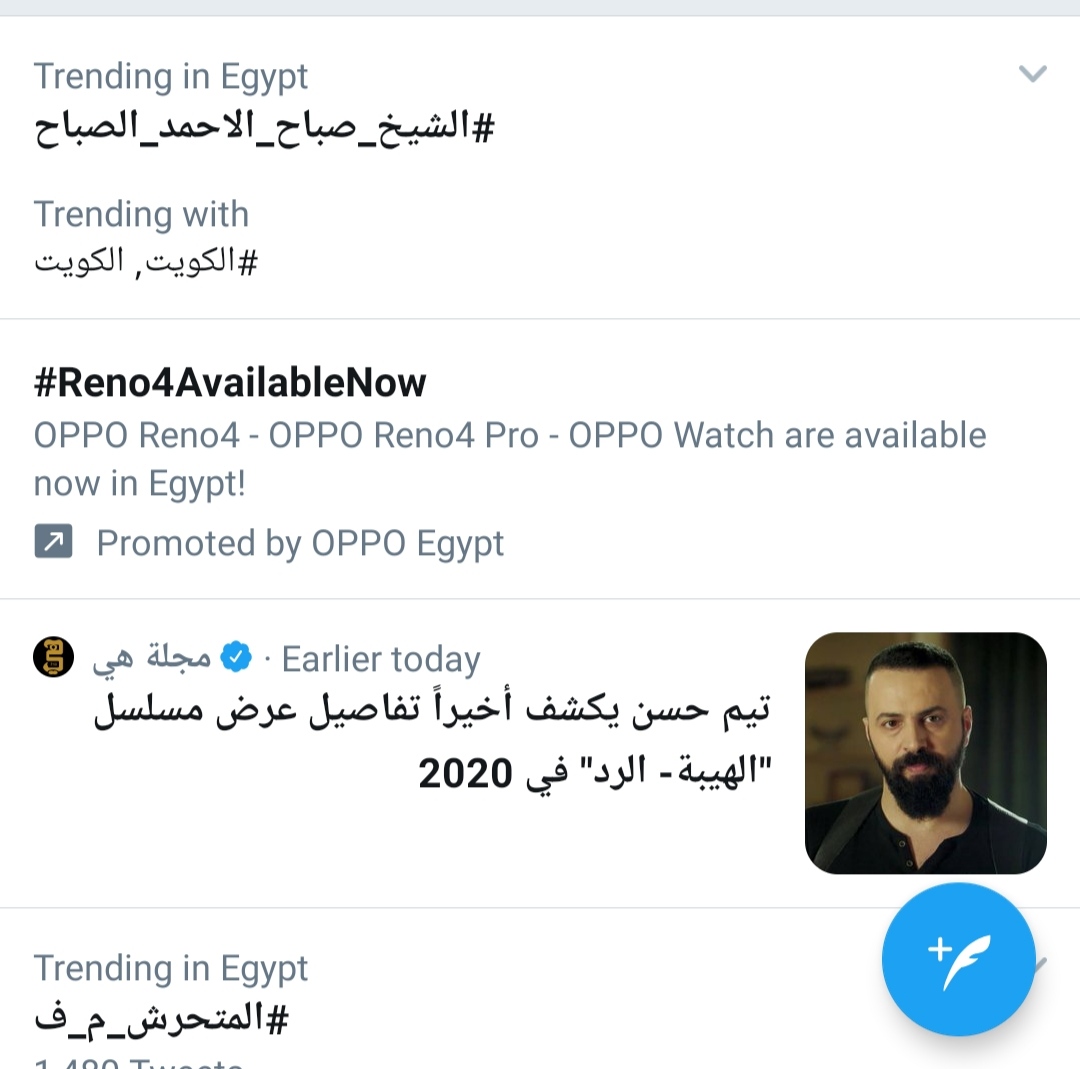The width and height of the screenshot is (1080, 1069).
Task: Expand the chevron for the المتحرش_م_ف trend
Action: pyautogui.click(x=1040, y=964)
